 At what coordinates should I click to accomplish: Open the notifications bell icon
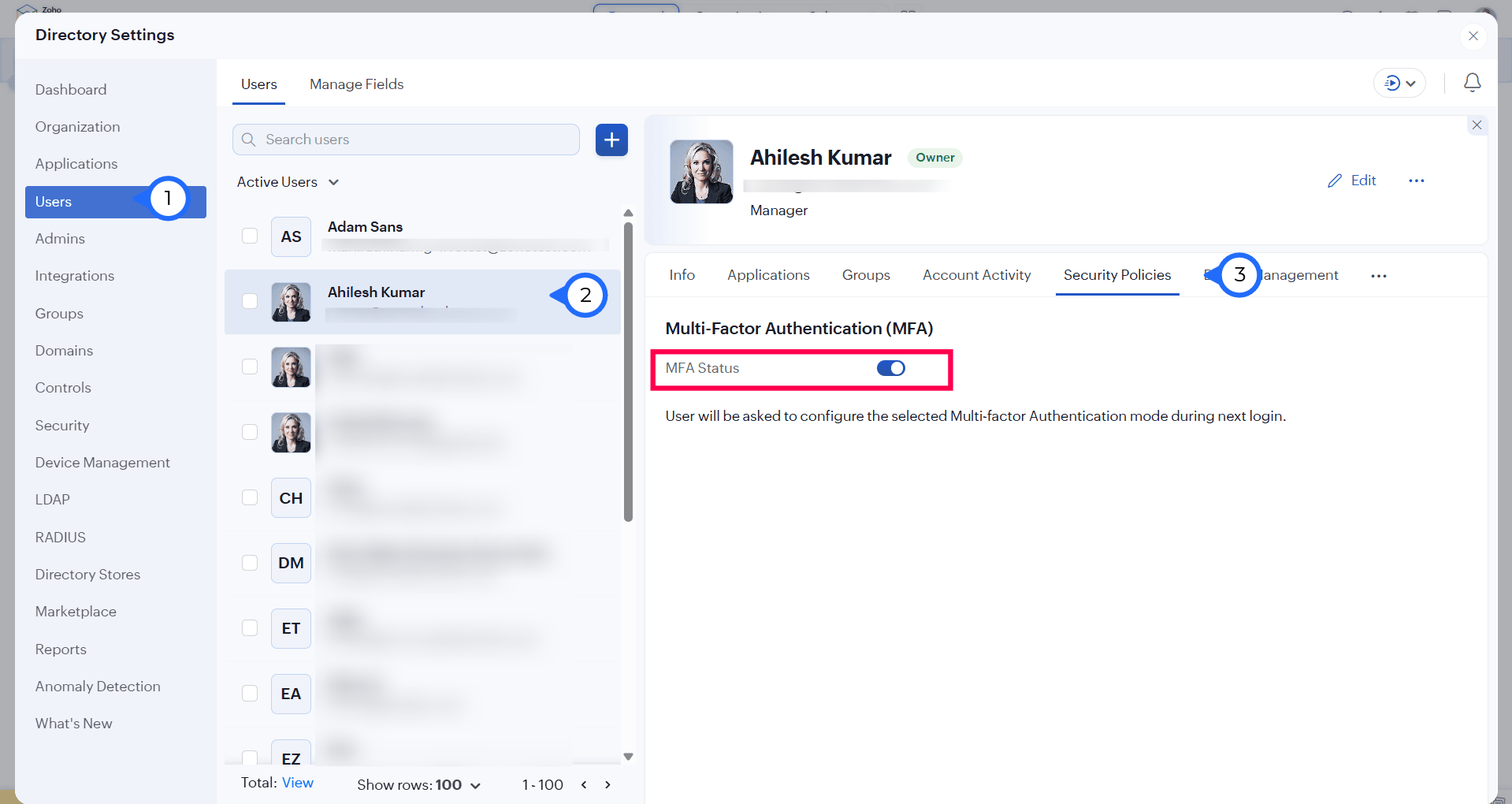1472,83
